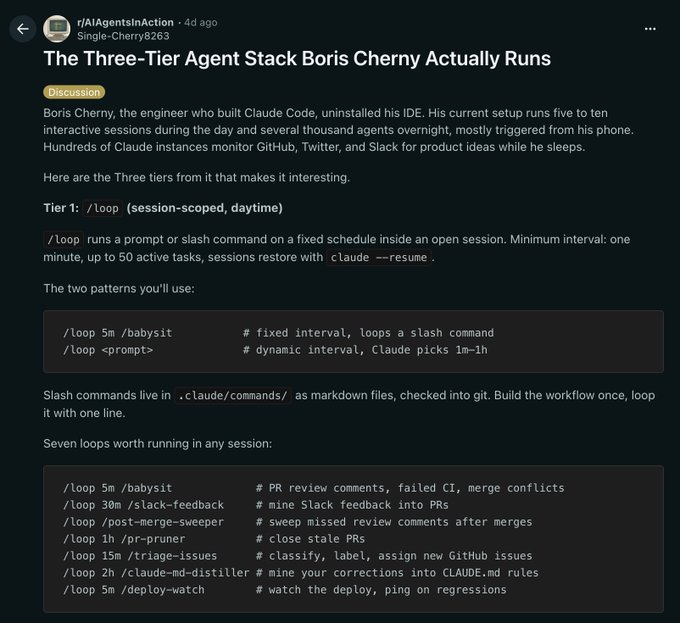Go back using the left arrow button
Screen dimensions: 680x623
[23, 29]
